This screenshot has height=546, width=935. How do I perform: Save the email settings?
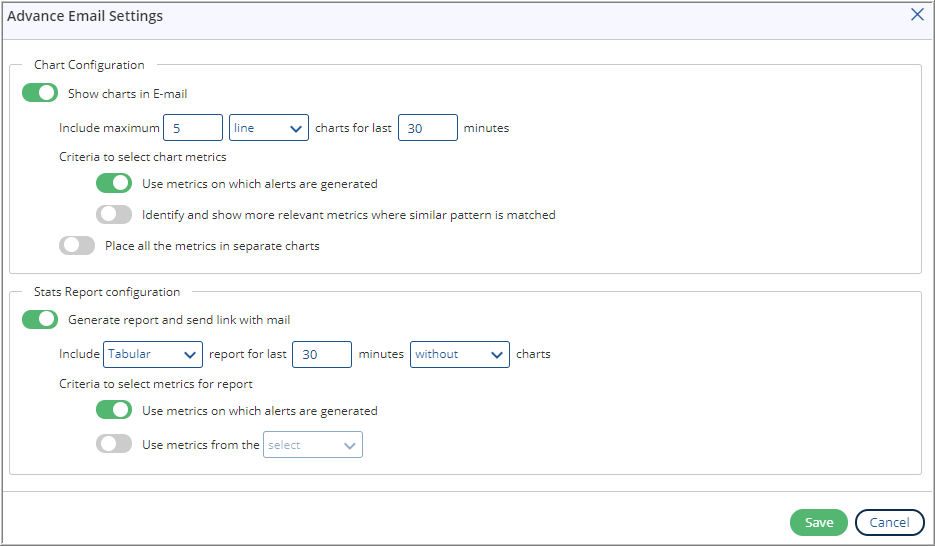819,523
